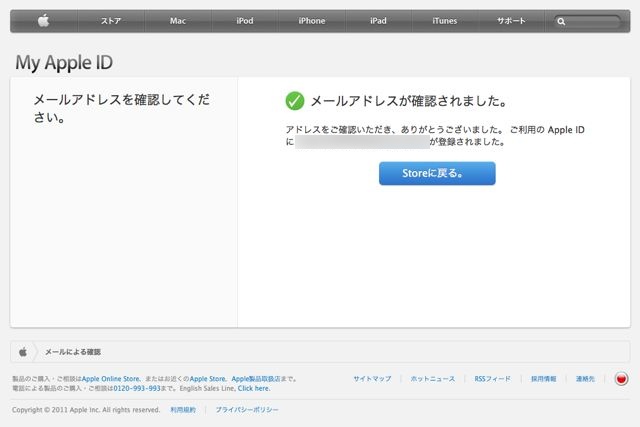Open the RSSフィード footer link
This screenshot has height=427, width=640.
coord(493,379)
